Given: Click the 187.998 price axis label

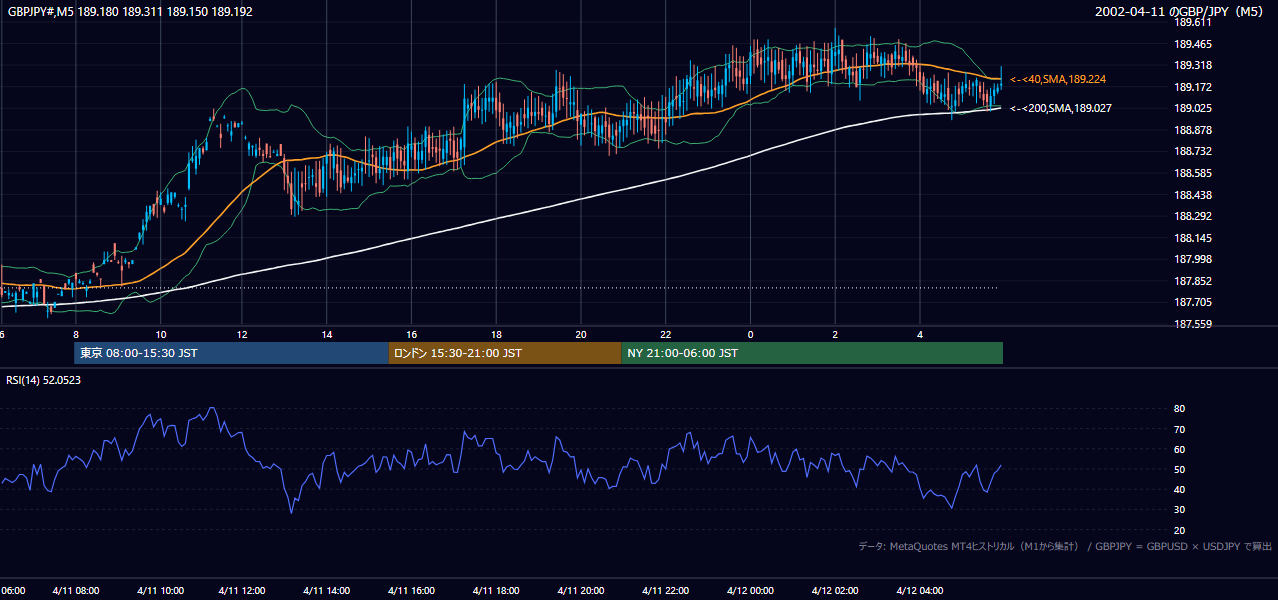Looking at the screenshot, I should (x=1193, y=259).
